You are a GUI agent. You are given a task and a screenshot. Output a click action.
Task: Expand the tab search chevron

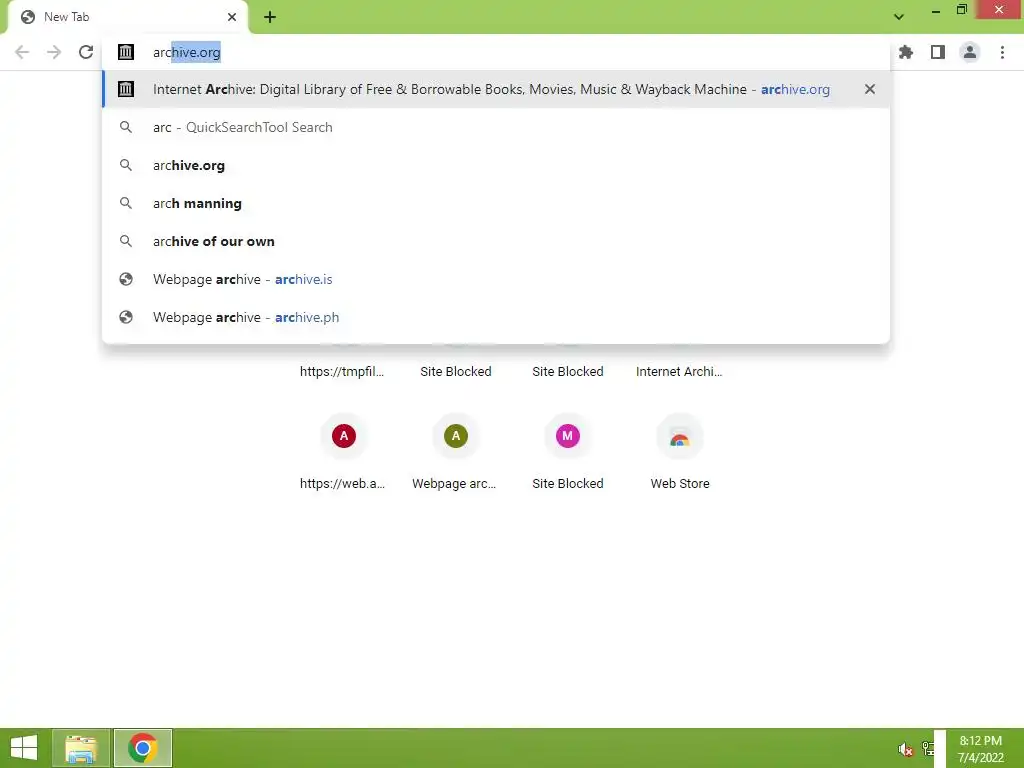[899, 17]
